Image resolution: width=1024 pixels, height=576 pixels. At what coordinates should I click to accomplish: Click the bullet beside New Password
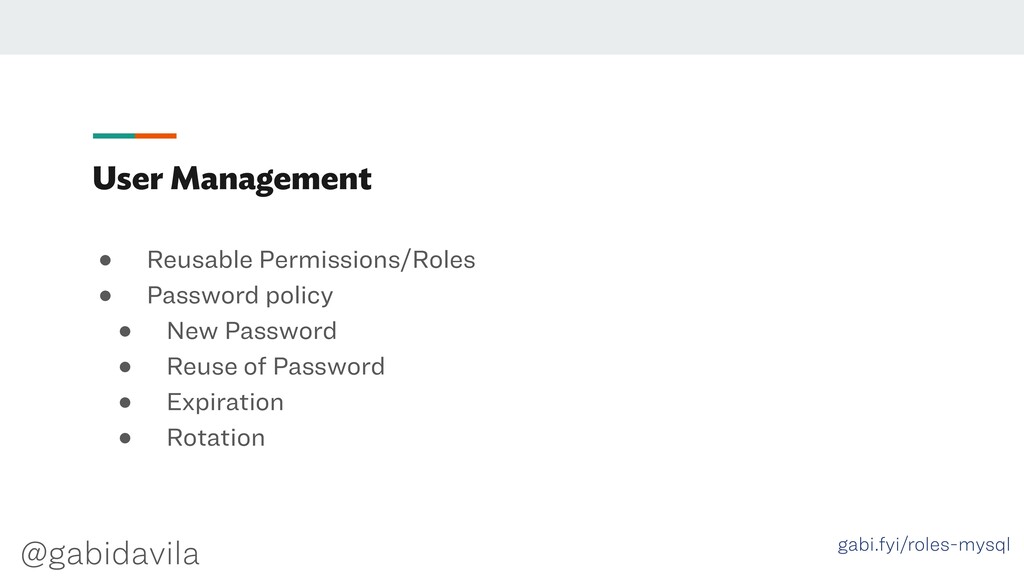(125, 332)
